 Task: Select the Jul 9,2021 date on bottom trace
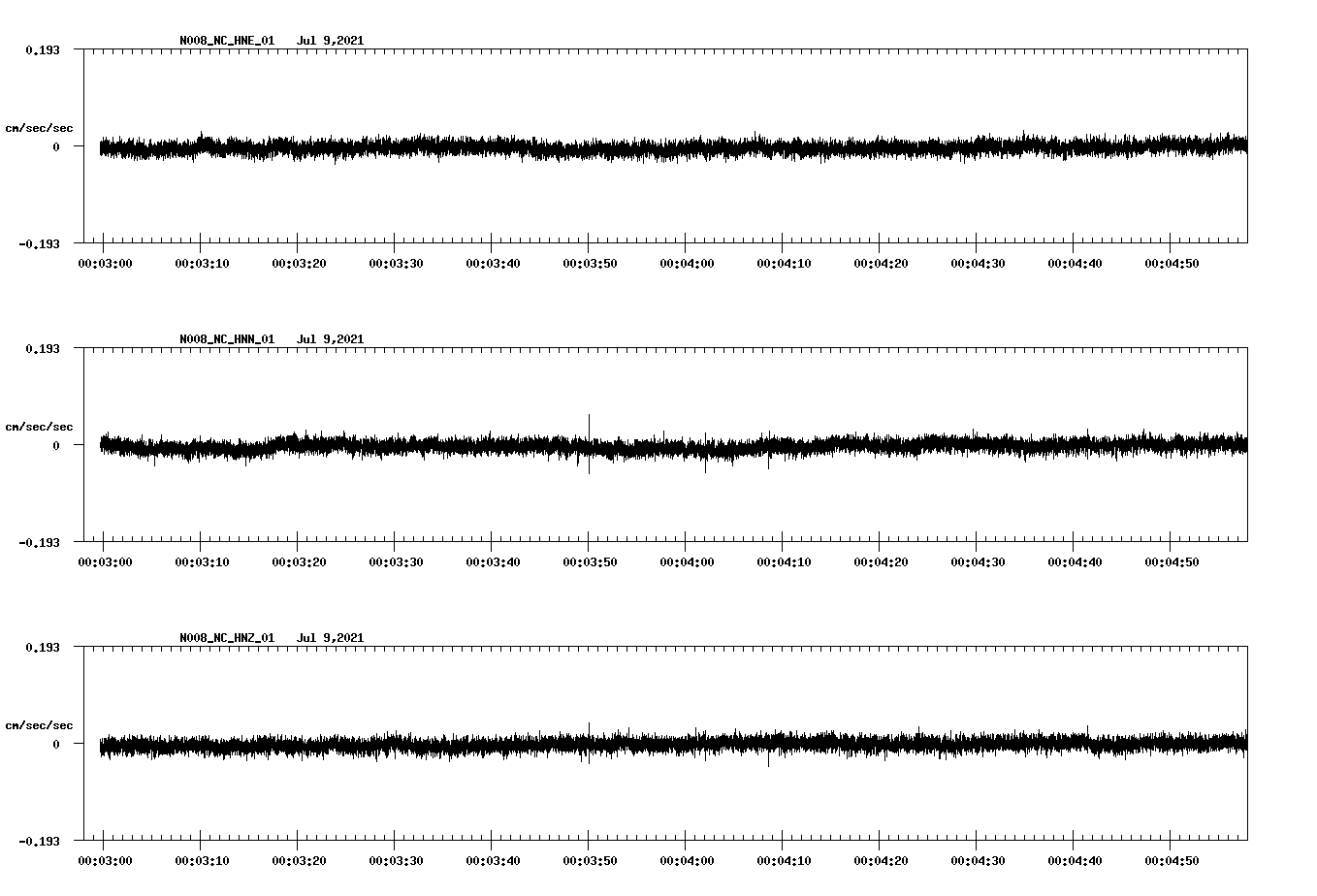[x=332, y=637]
